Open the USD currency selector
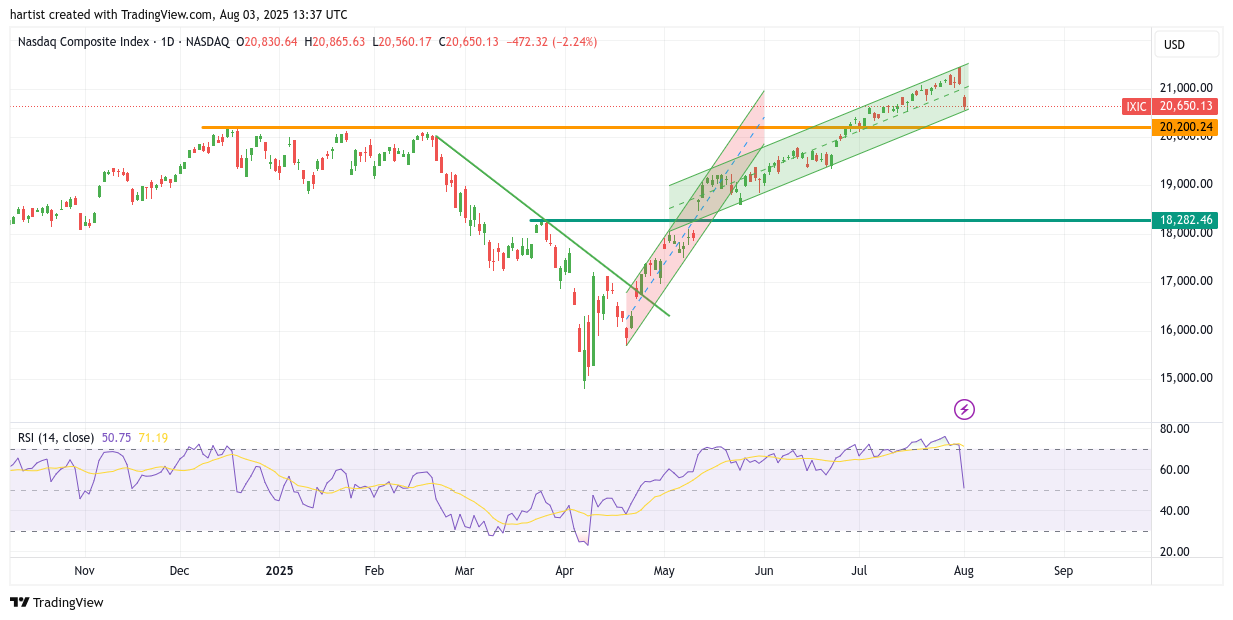This screenshot has width=1233, height=620. 1187,44
